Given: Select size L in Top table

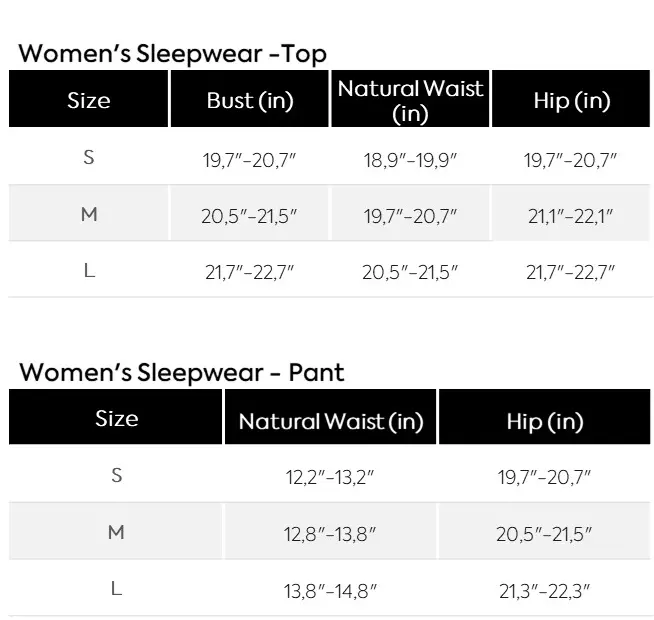Looking at the screenshot, I should tap(89, 271).
